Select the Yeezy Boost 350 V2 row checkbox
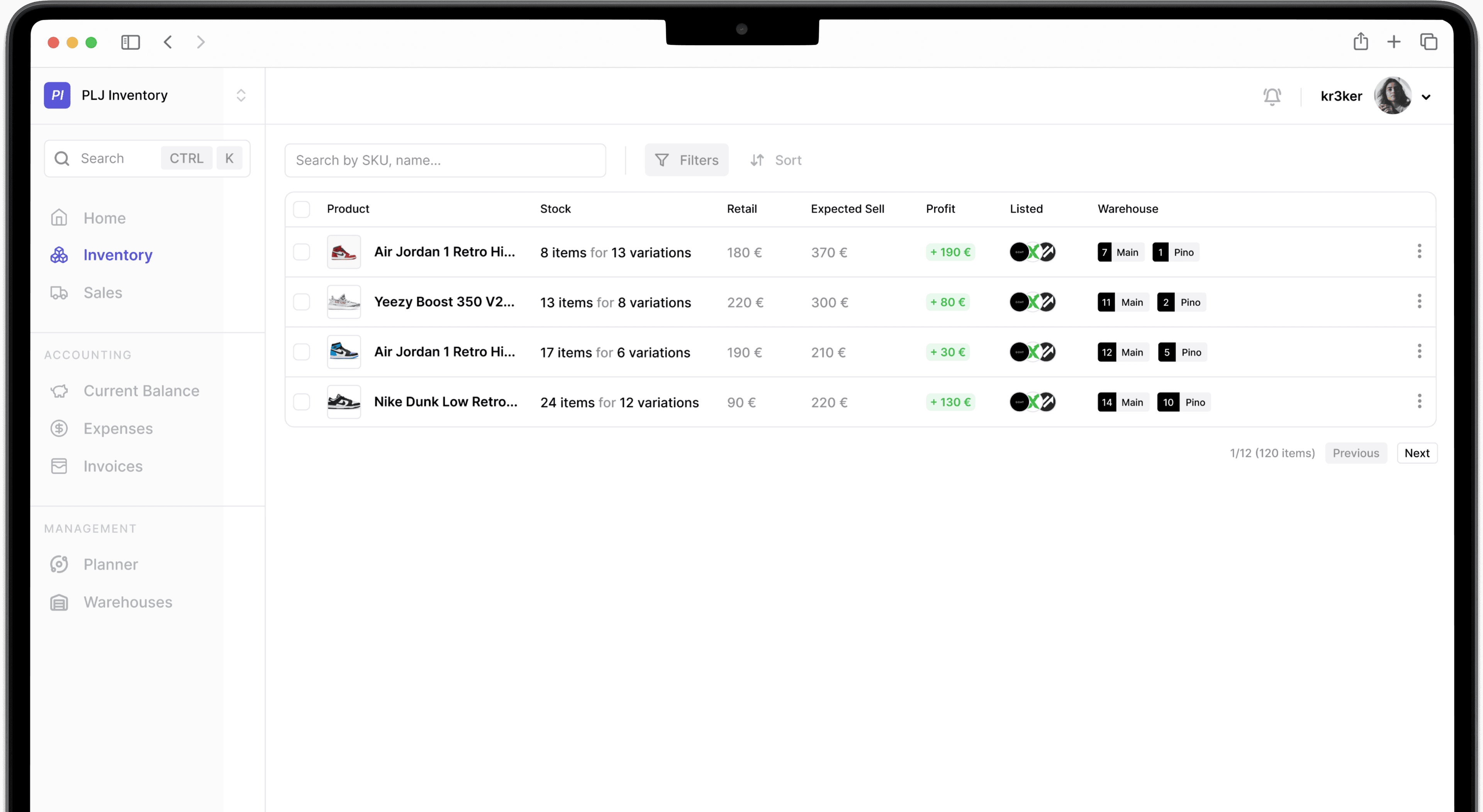The image size is (1483, 812). pos(302,302)
